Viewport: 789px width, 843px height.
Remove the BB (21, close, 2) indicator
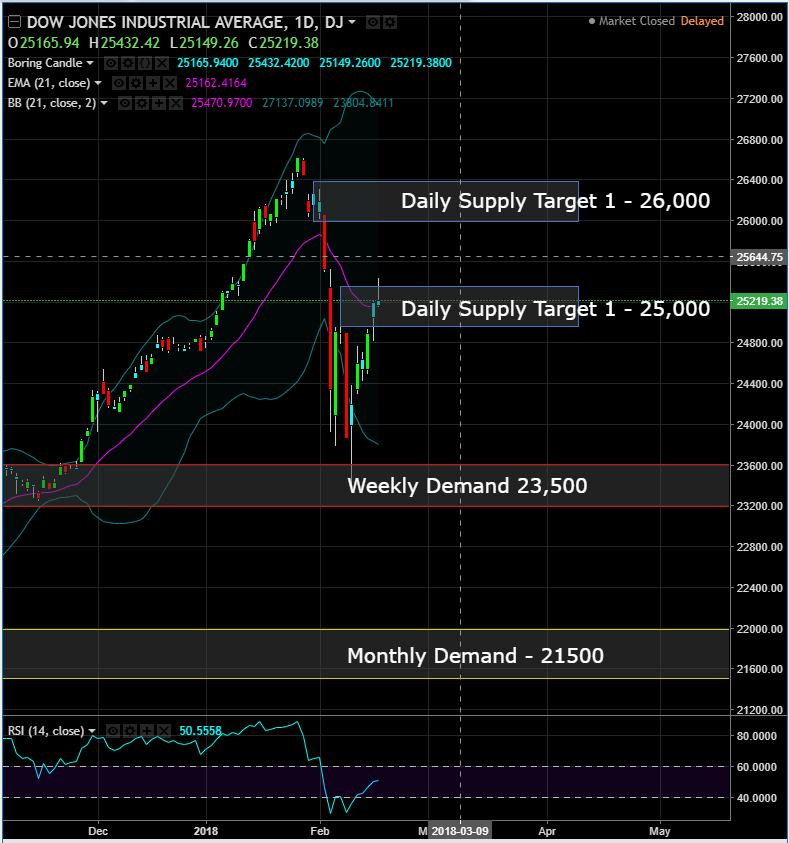coord(176,103)
